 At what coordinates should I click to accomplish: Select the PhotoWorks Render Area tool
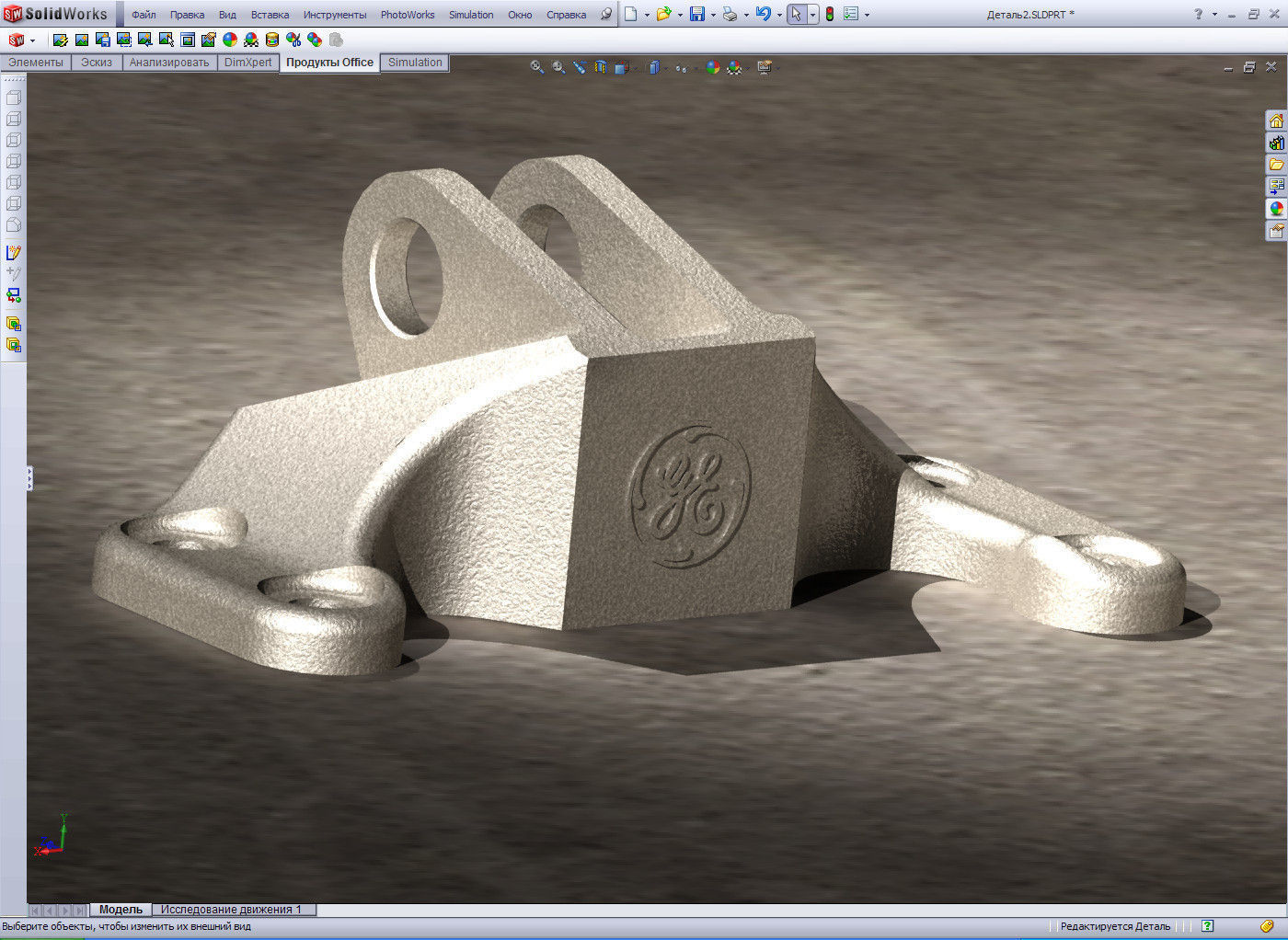click(x=125, y=40)
